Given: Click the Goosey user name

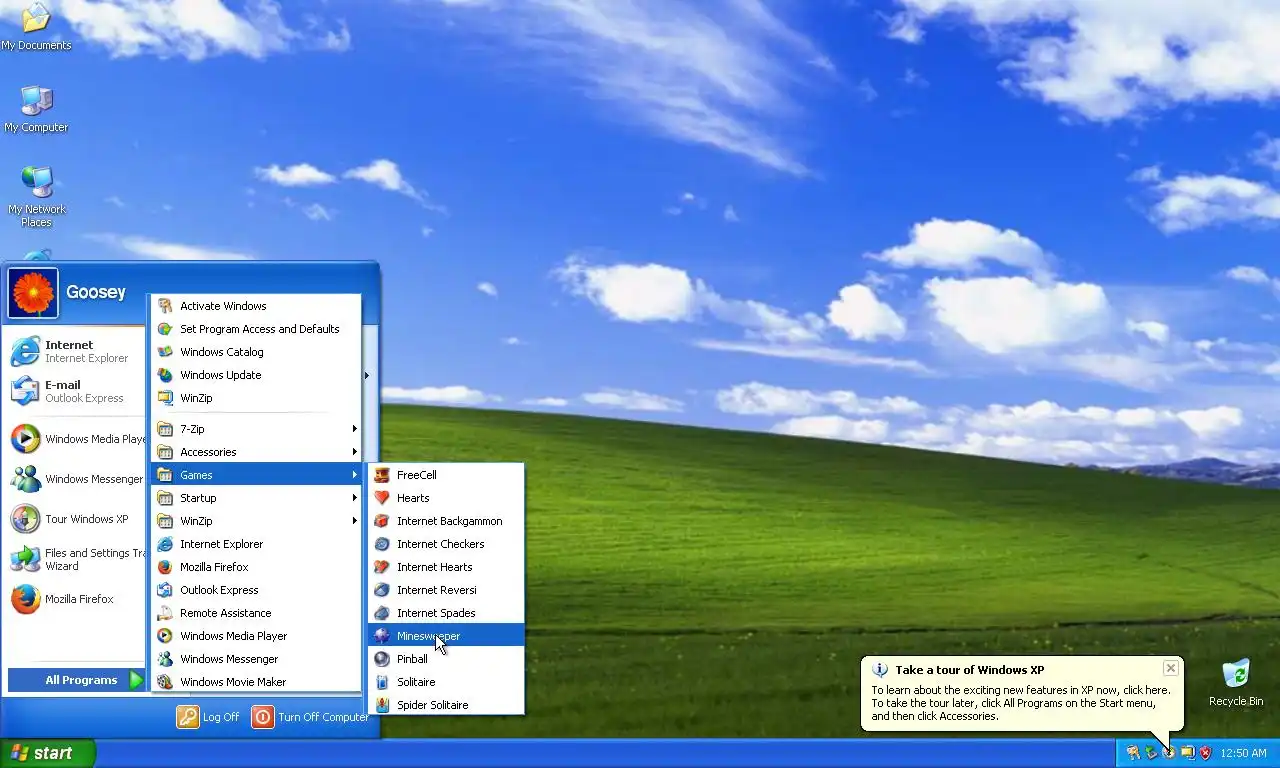Looking at the screenshot, I should pos(96,292).
